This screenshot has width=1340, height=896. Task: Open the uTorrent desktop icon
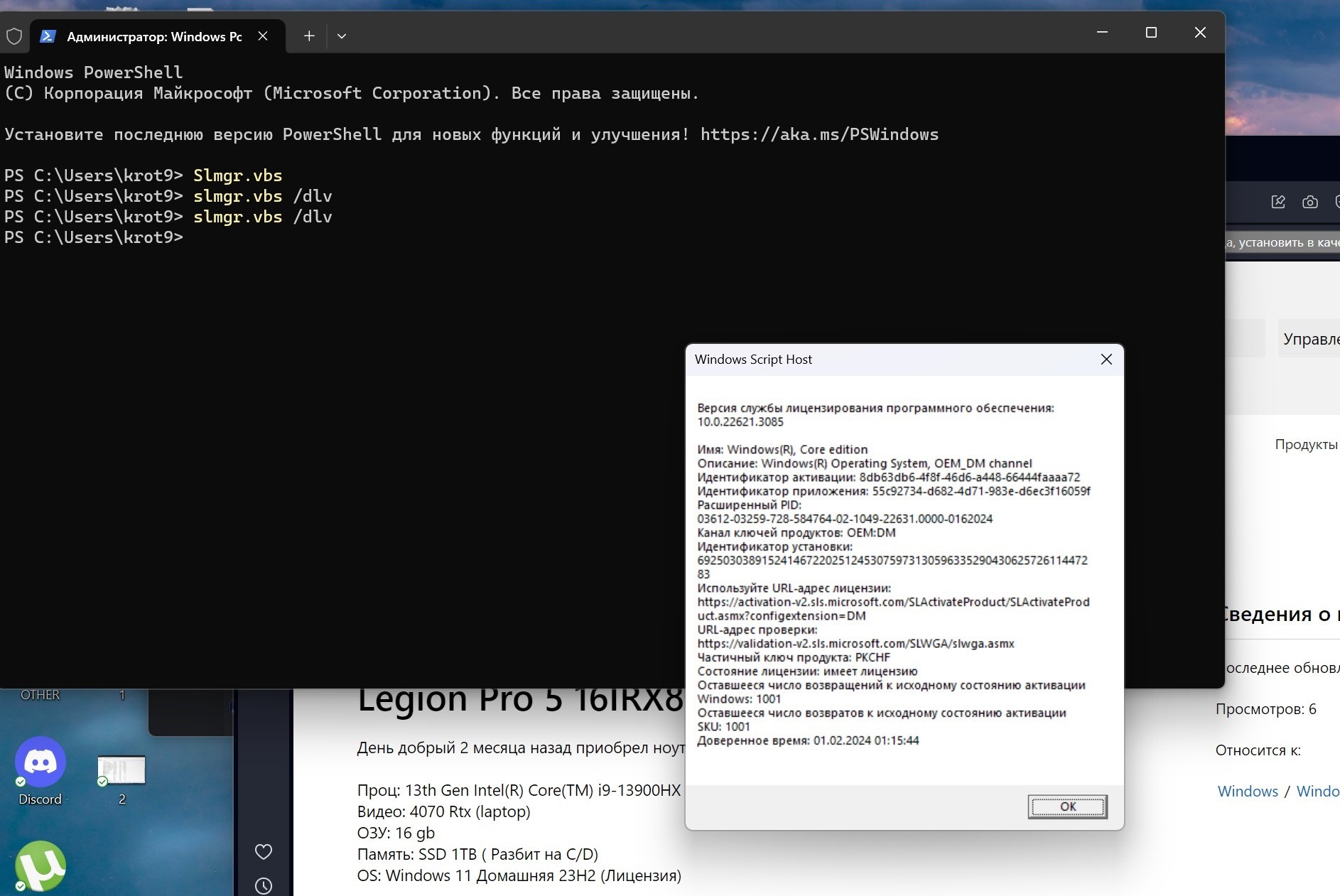click(x=40, y=866)
